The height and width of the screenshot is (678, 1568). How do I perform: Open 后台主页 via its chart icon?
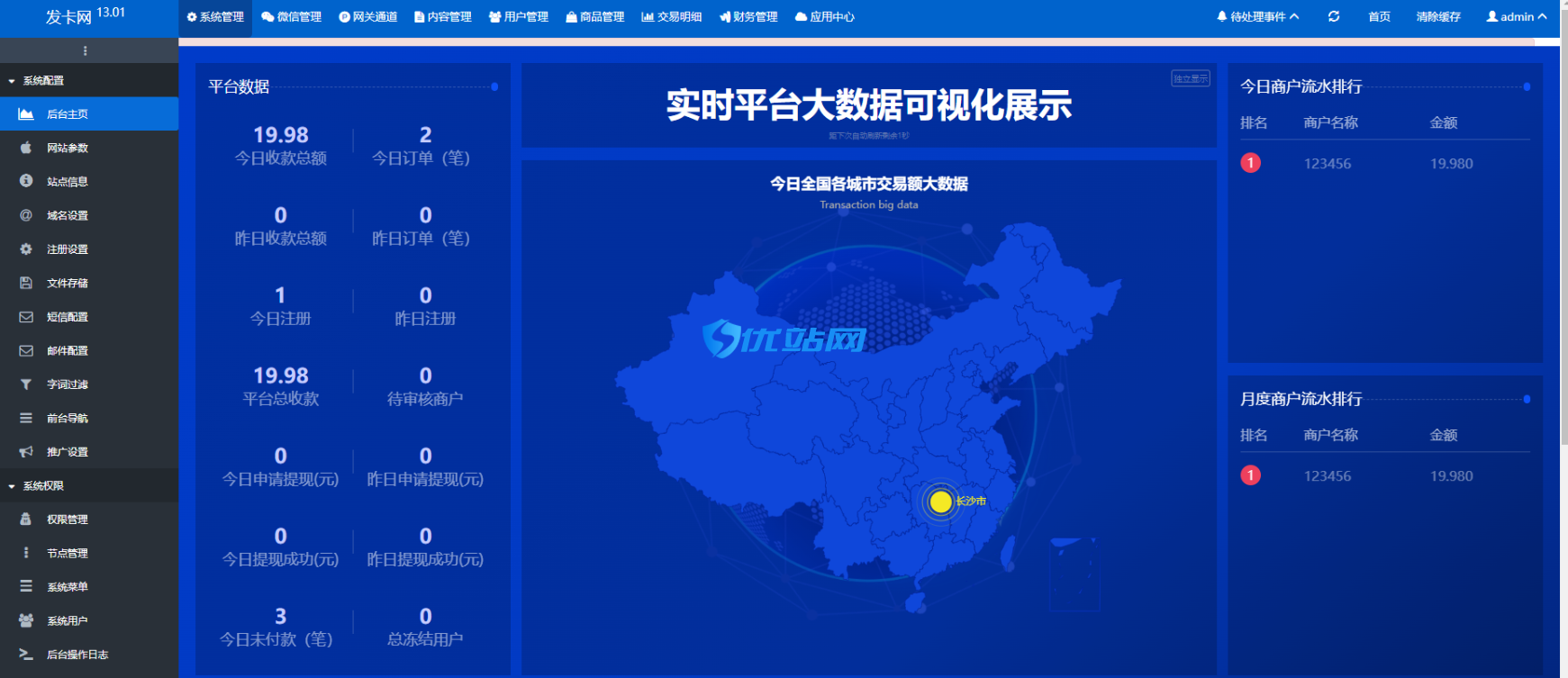point(26,114)
